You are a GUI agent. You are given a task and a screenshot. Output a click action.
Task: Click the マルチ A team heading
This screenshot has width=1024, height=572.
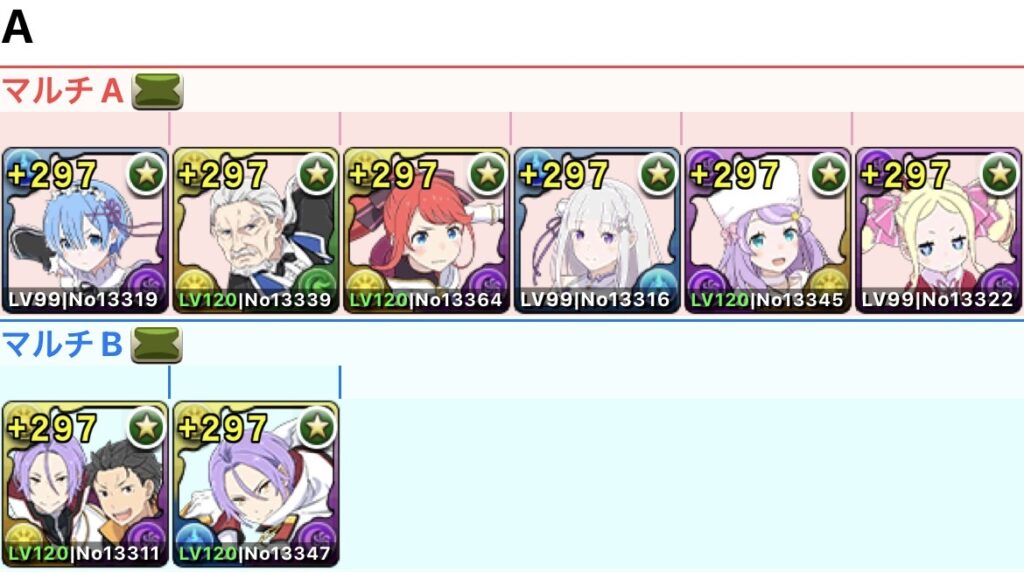63,90
